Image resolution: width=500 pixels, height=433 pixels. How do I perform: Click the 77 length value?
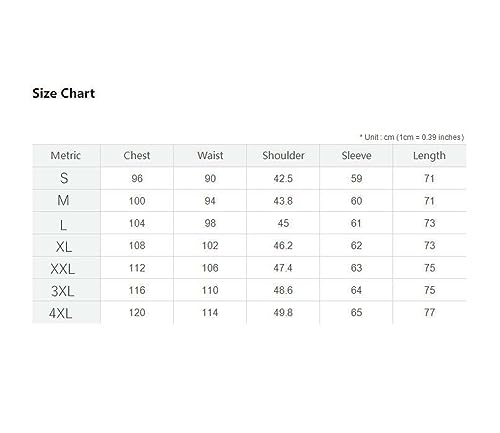[x=429, y=312]
